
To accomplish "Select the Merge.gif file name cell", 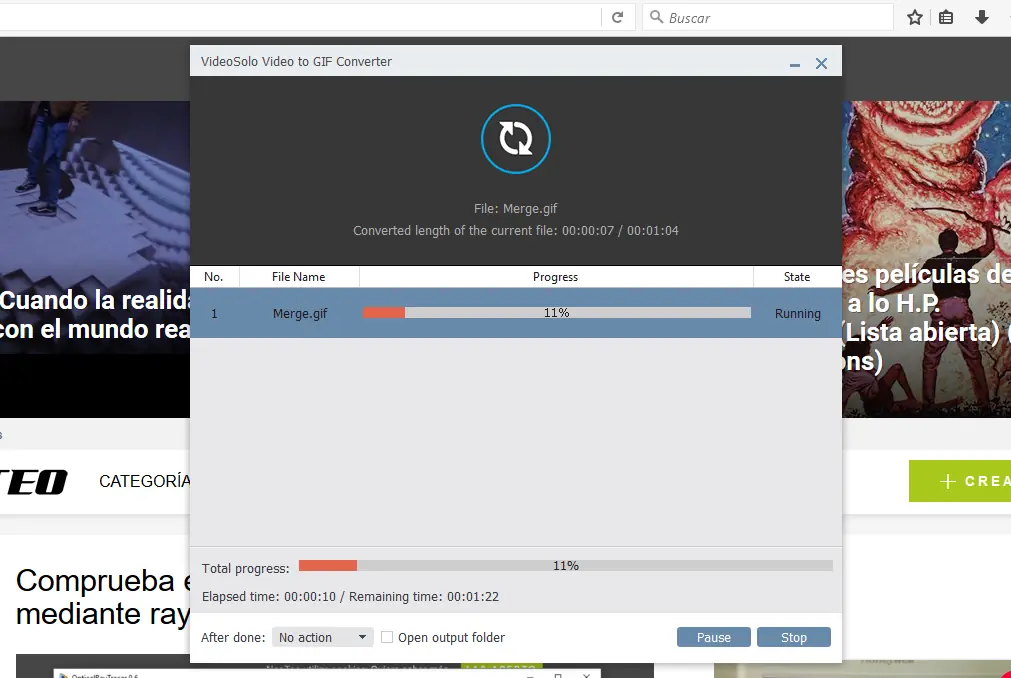I will [300, 313].
